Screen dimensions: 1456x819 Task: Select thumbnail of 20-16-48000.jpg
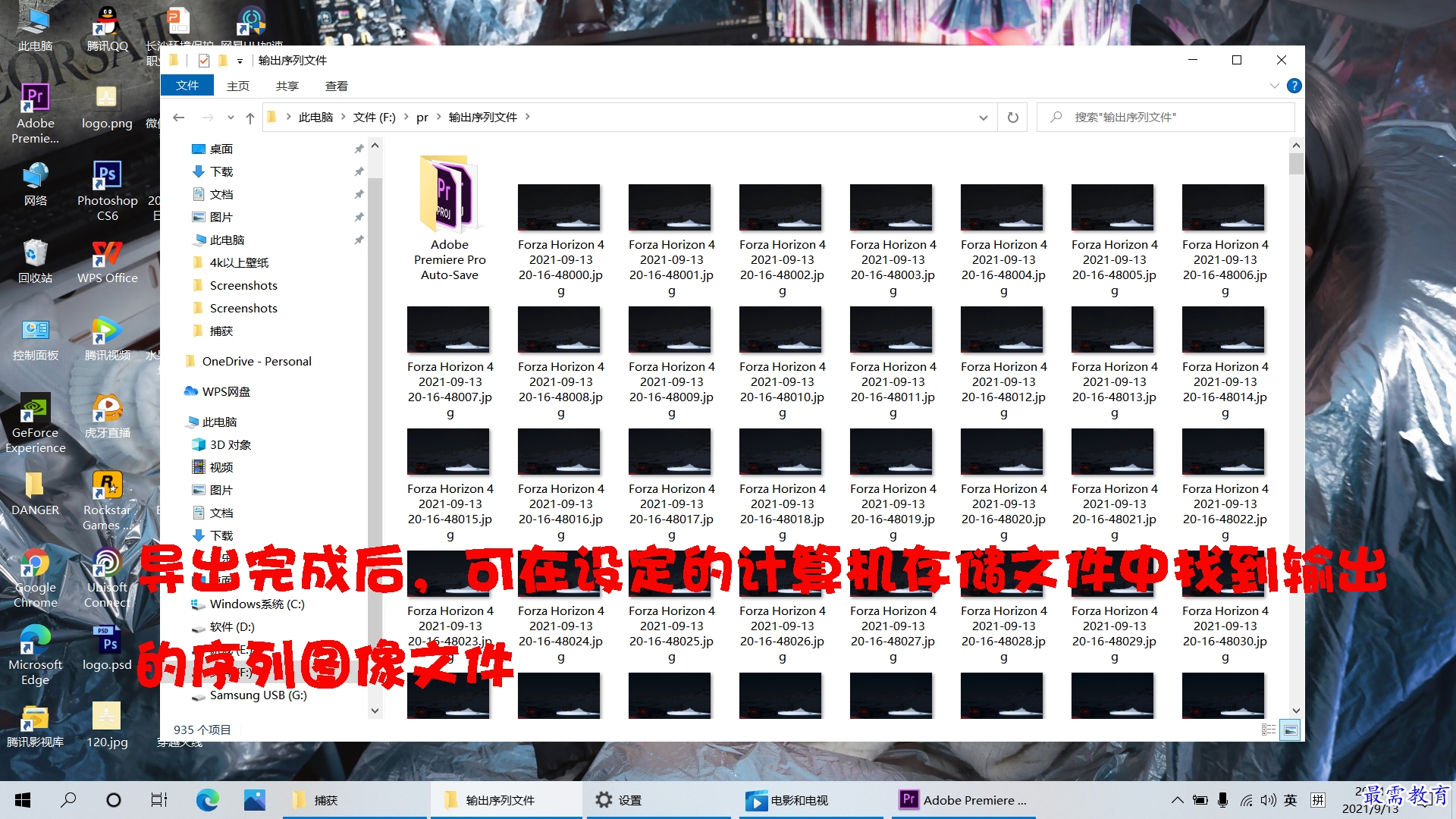click(x=560, y=207)
